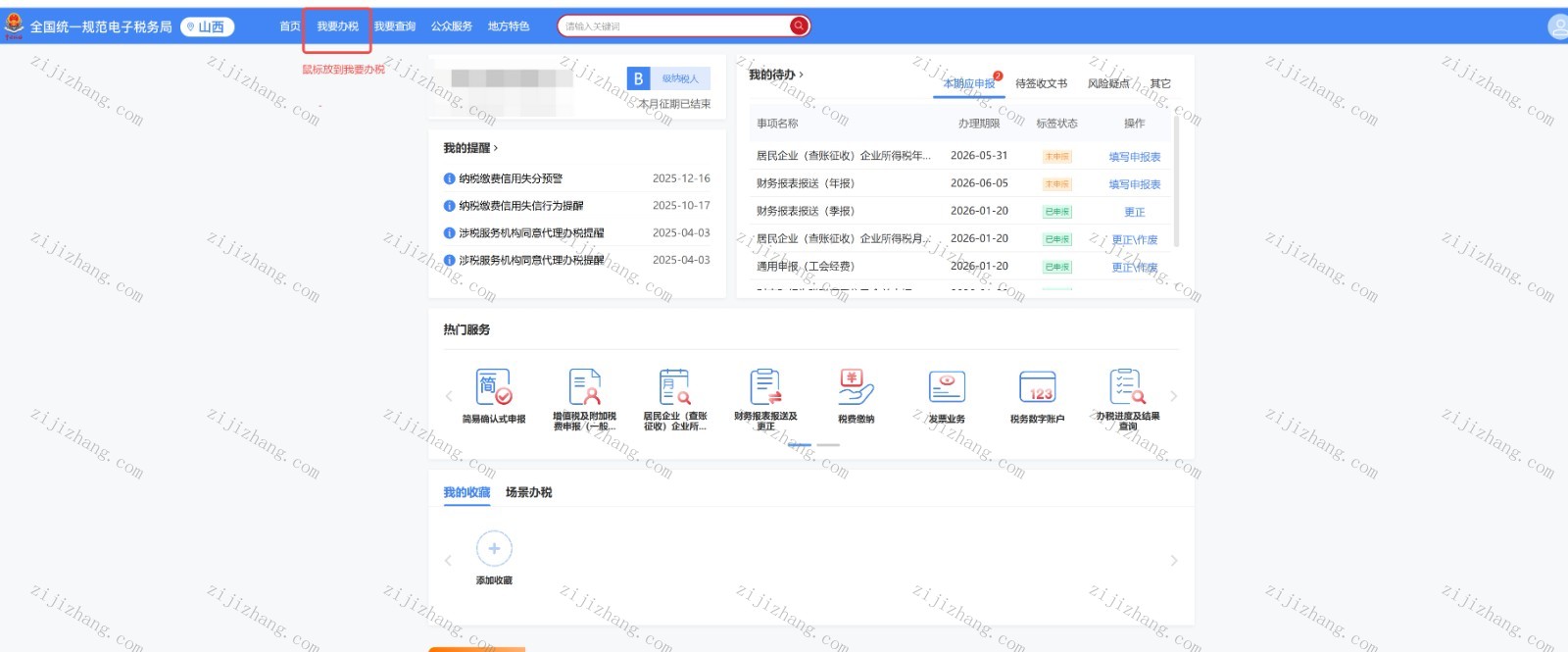This screenshot has width=1568, height=652.
Task: Click the keyword search input field
Action: [674, 26]
